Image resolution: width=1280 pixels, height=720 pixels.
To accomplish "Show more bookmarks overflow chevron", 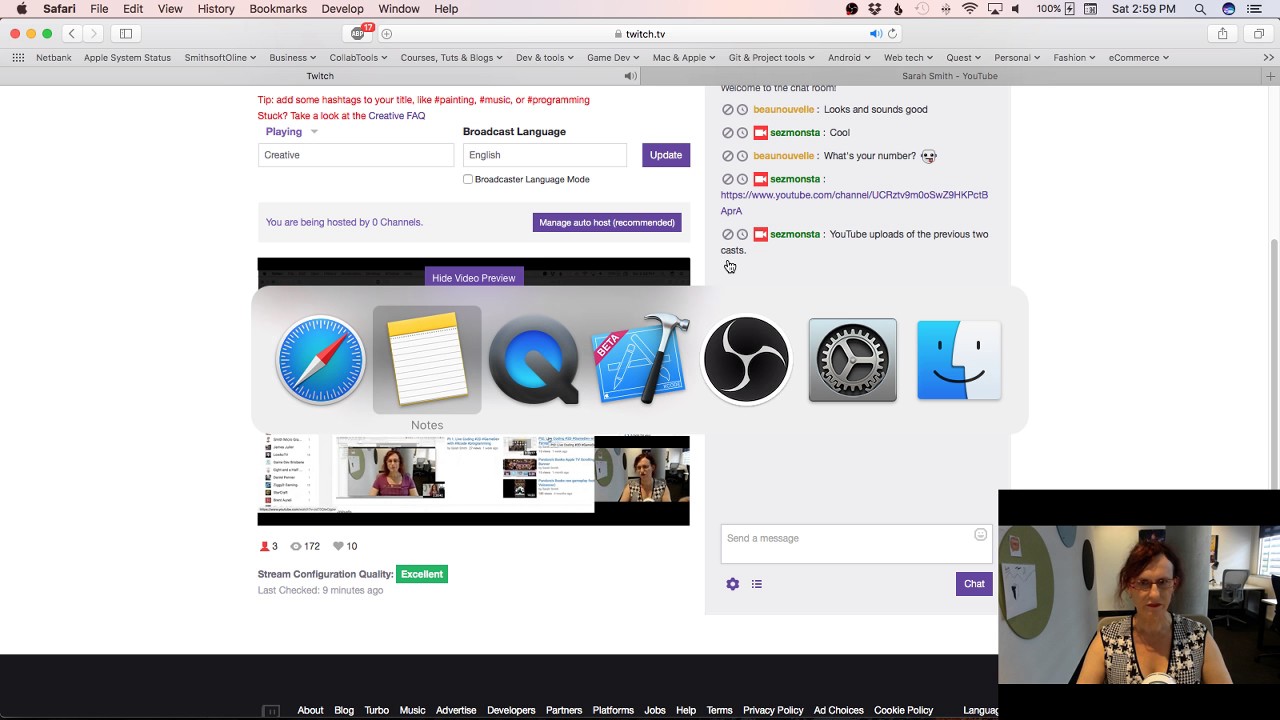I will coord(1268,58).
